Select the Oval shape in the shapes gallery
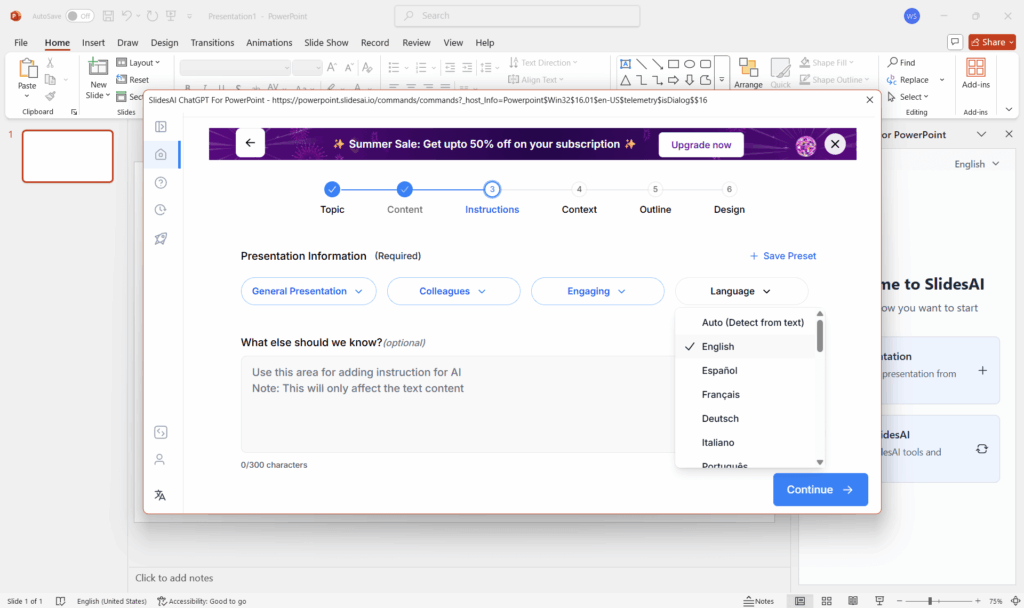The width and height of the screenshot is (1024, 608). [689, 63]
